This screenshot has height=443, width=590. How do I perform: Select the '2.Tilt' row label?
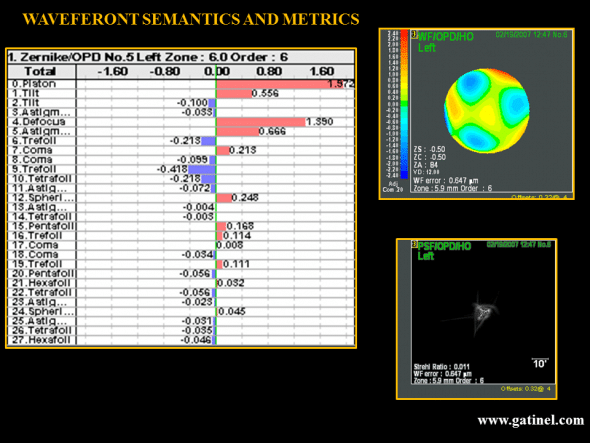(x=26, y=103)
